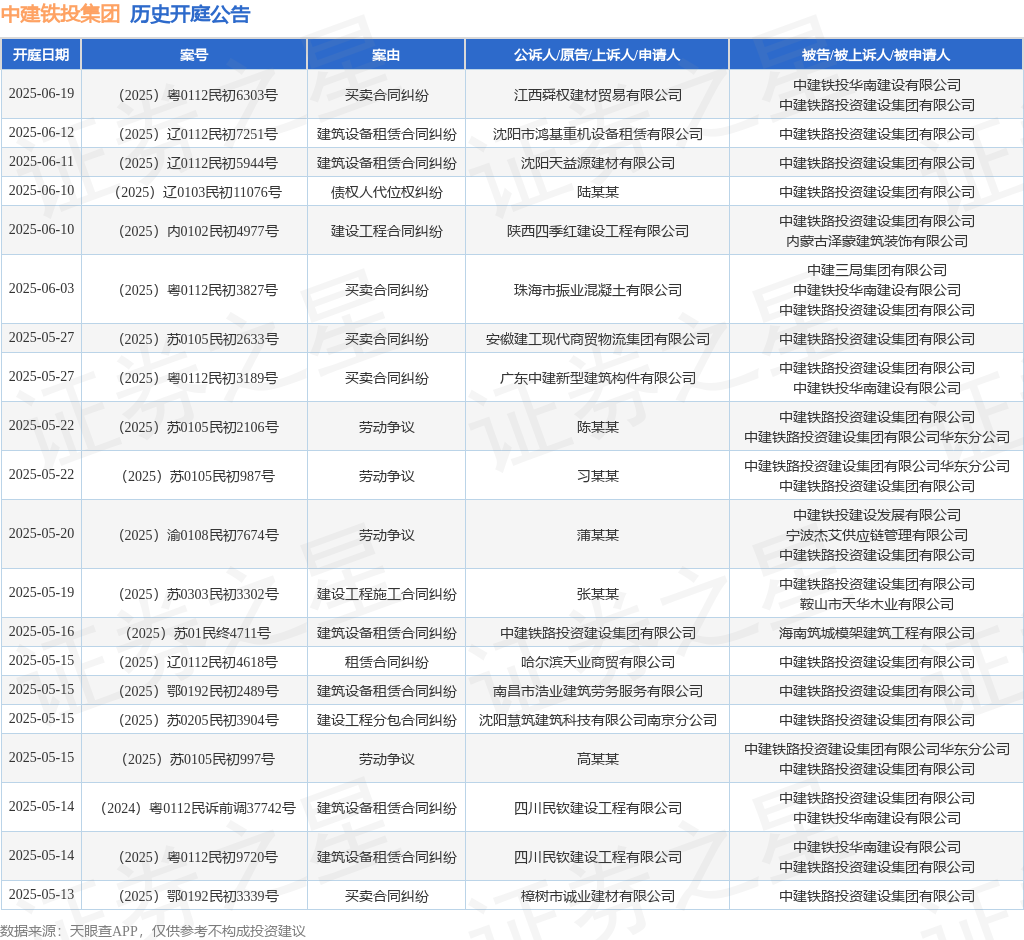Click the 建设工程分包合同纠纷 case cause
This screenshot has width=1024, height=940.
(x=386, y=721)
